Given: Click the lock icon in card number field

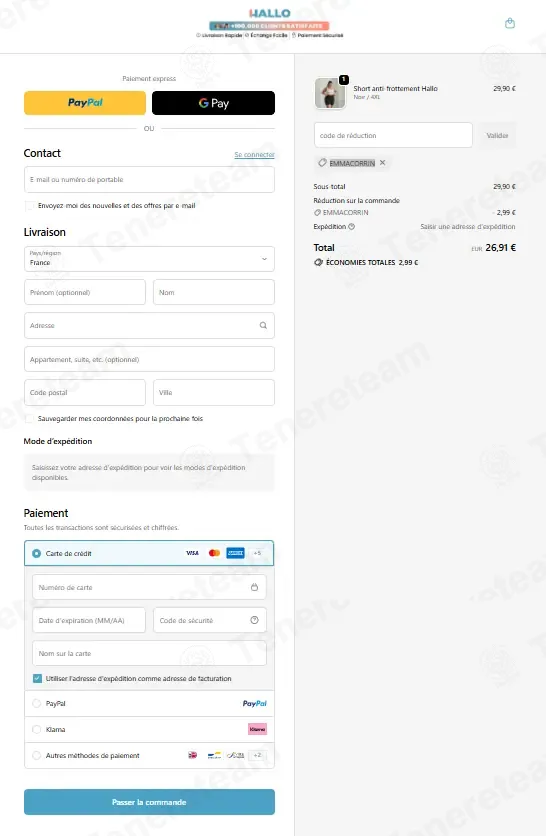Looking at the screenshot, I should click(x=254, y=587).
